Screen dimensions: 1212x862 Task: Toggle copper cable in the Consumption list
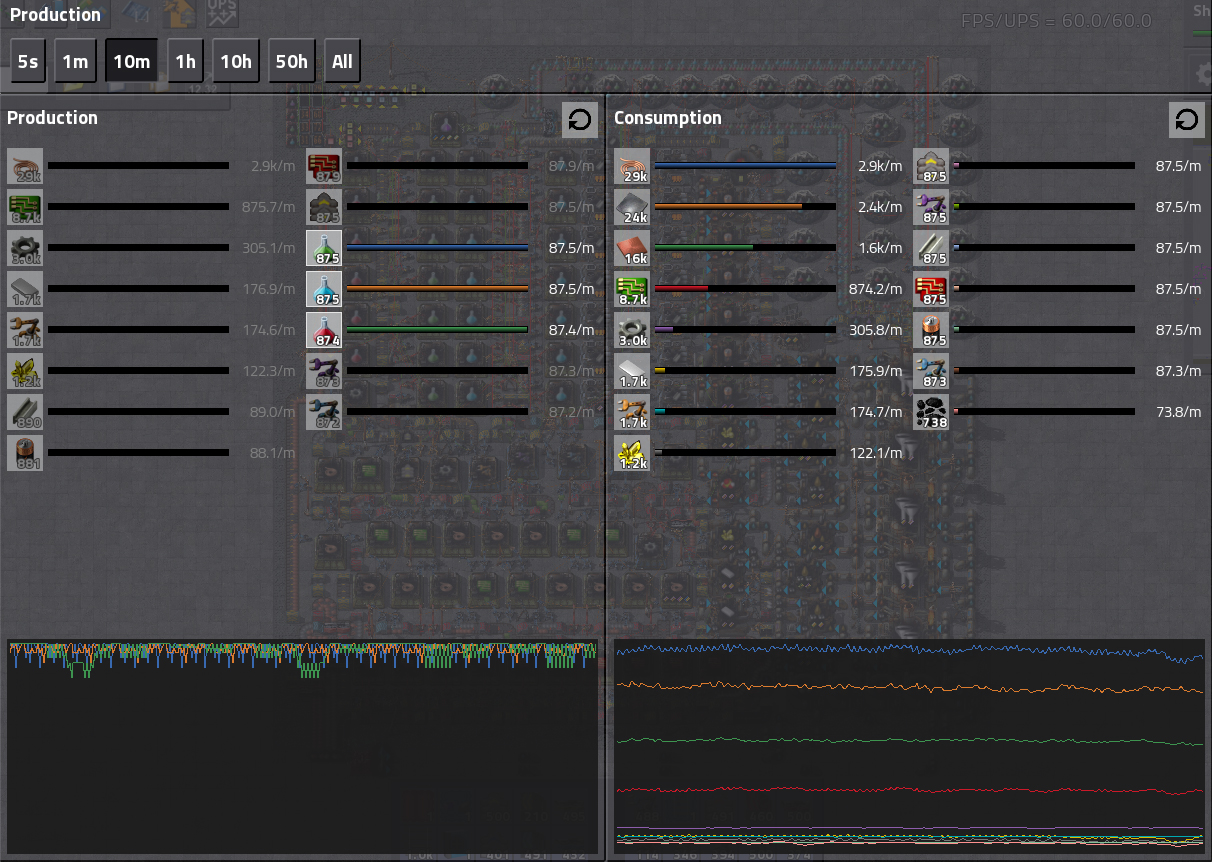pos(632,166)
